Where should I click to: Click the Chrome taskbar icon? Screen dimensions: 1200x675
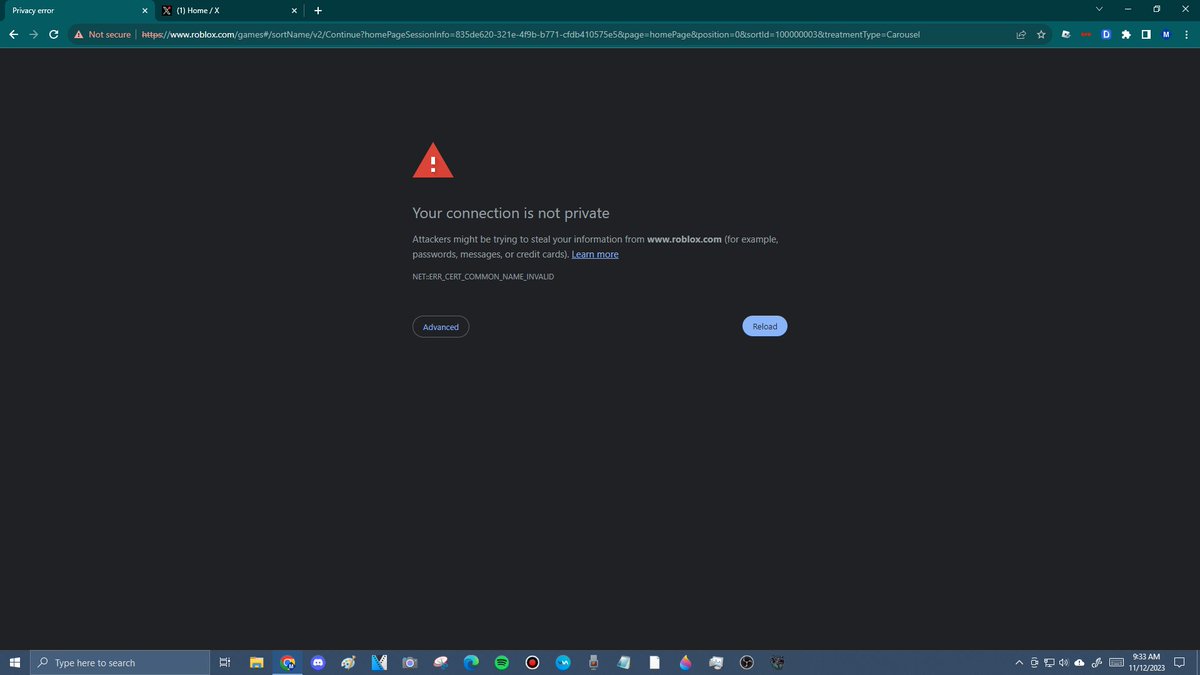[x=288, y=662]
